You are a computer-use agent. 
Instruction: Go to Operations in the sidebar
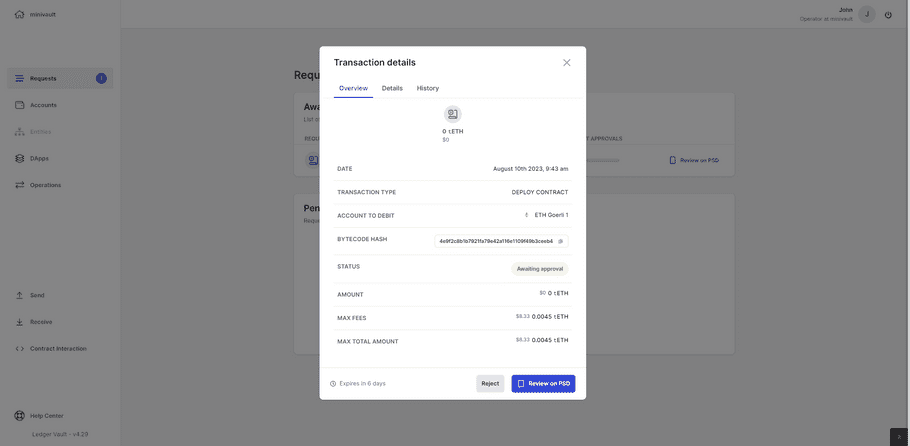[x=45, y=185]
